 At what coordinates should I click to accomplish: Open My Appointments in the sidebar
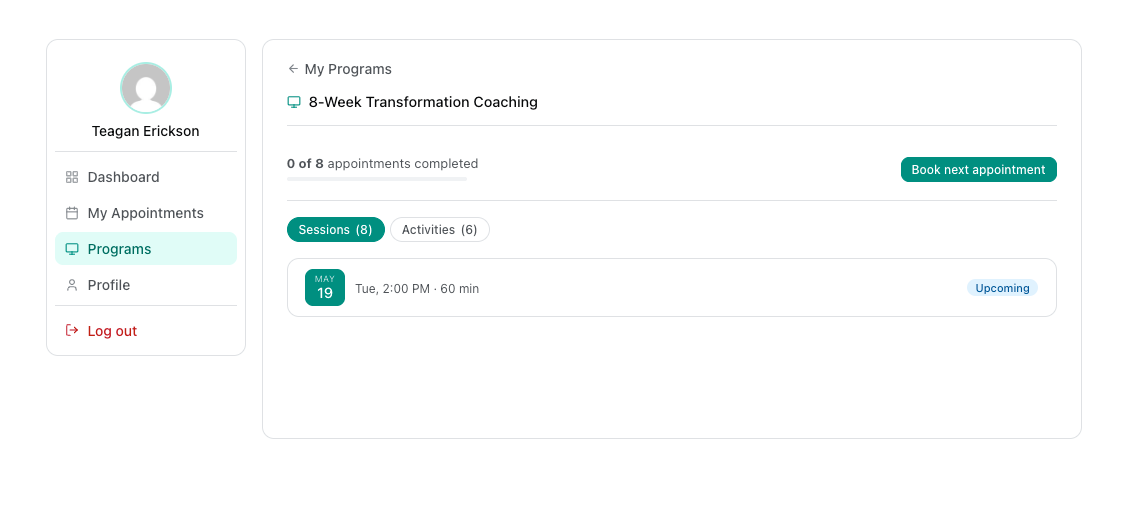point(146,213)
